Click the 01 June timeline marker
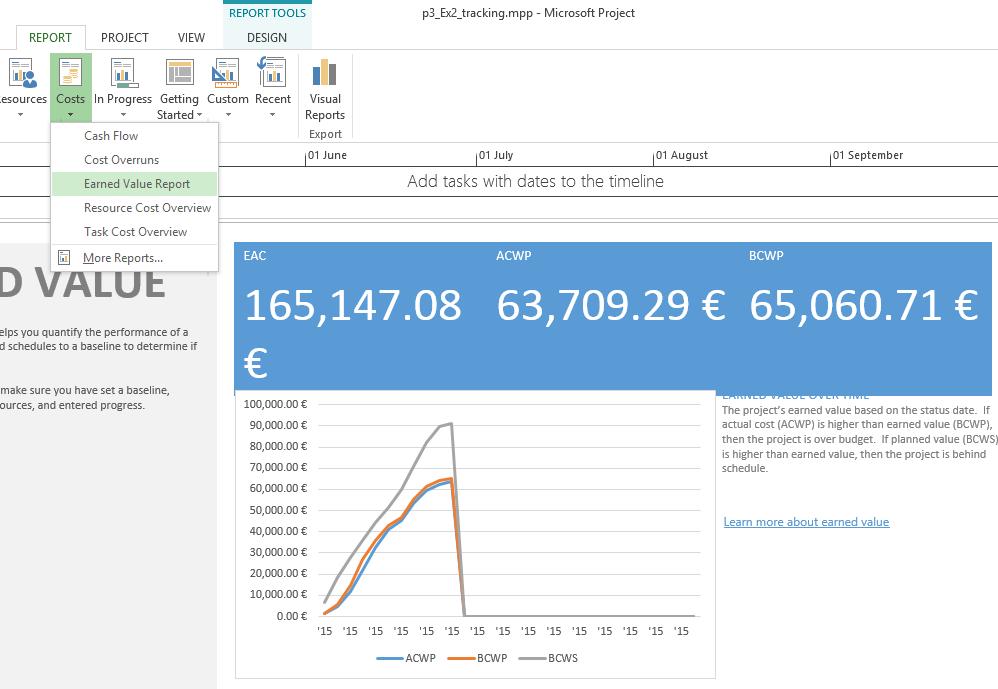This screenshot has height=689, width=998. point(327,155)
